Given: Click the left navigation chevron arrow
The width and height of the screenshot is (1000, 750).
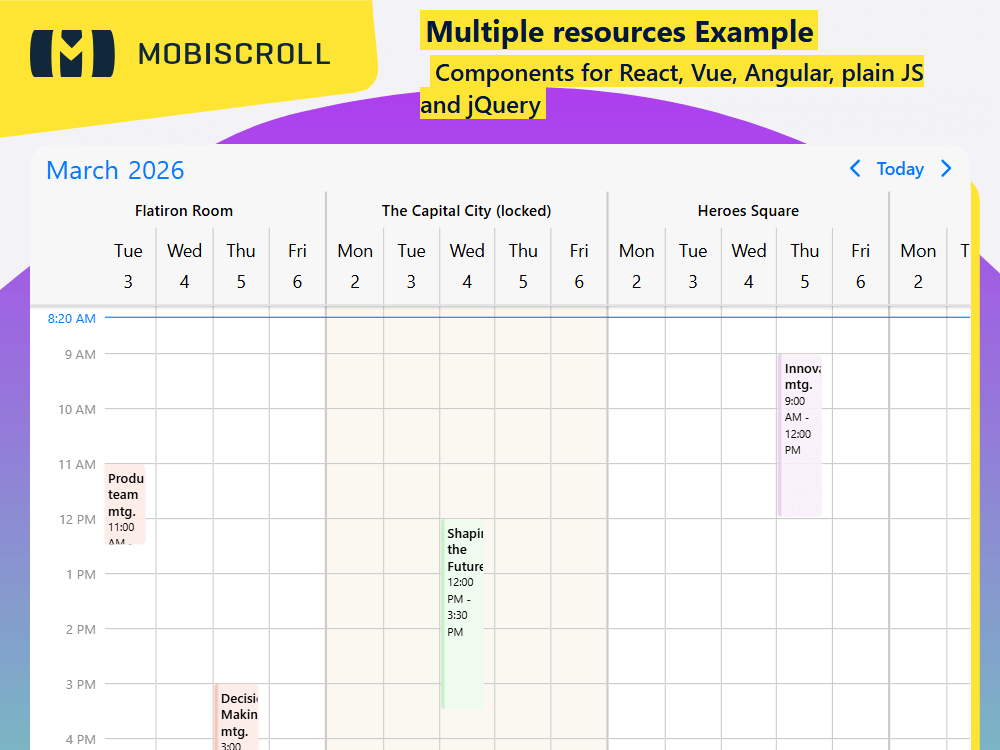Looking at the screenshot, I should pos(855,169).
